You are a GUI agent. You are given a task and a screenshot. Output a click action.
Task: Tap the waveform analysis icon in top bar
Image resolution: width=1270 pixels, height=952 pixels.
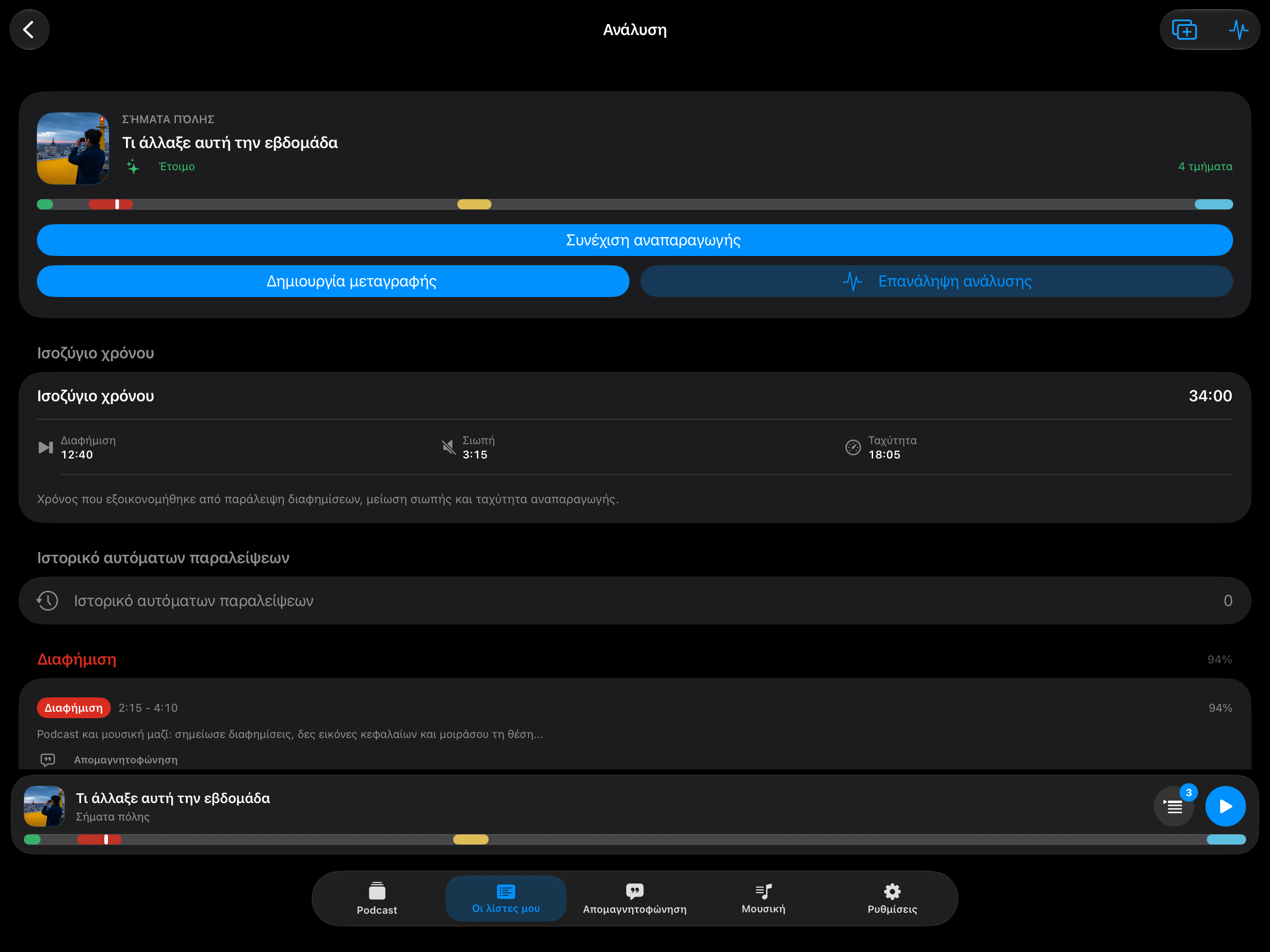1239,30
